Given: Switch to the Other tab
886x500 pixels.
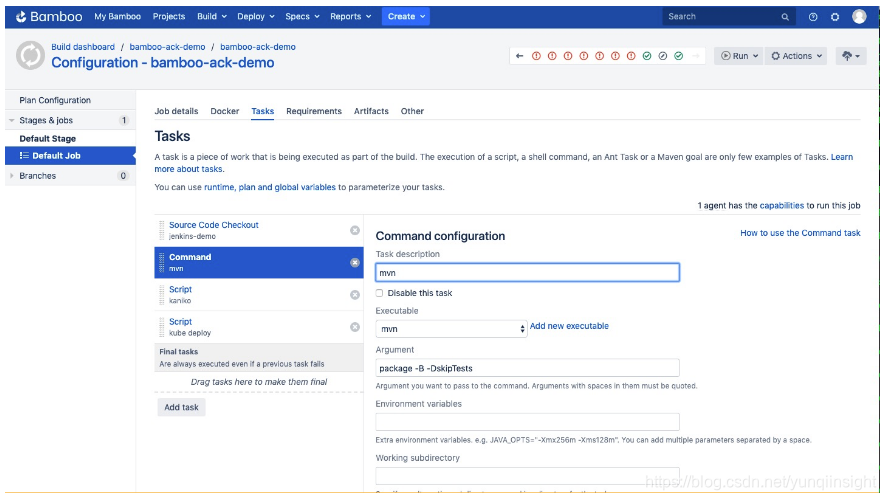Looking at the screenshot, I should pyautogui.click(x=412, y=111).
